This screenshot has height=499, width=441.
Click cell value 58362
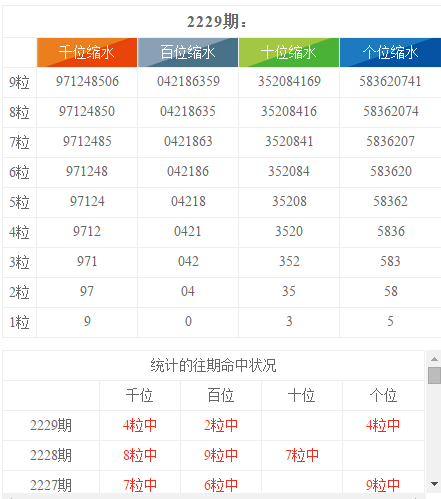(390, 201)
